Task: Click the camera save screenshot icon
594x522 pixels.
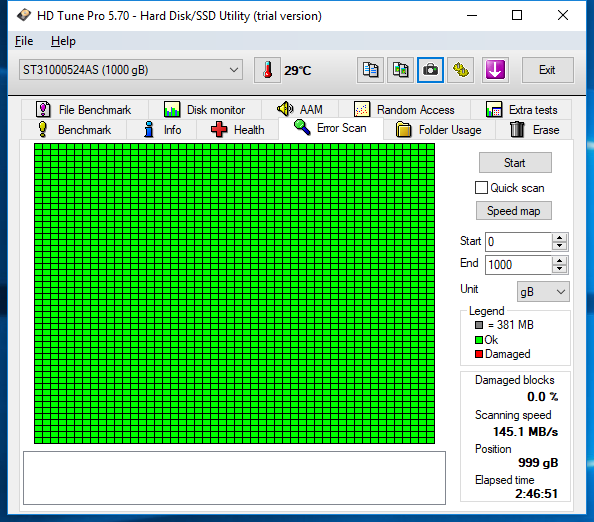Action: click(430, 70)
